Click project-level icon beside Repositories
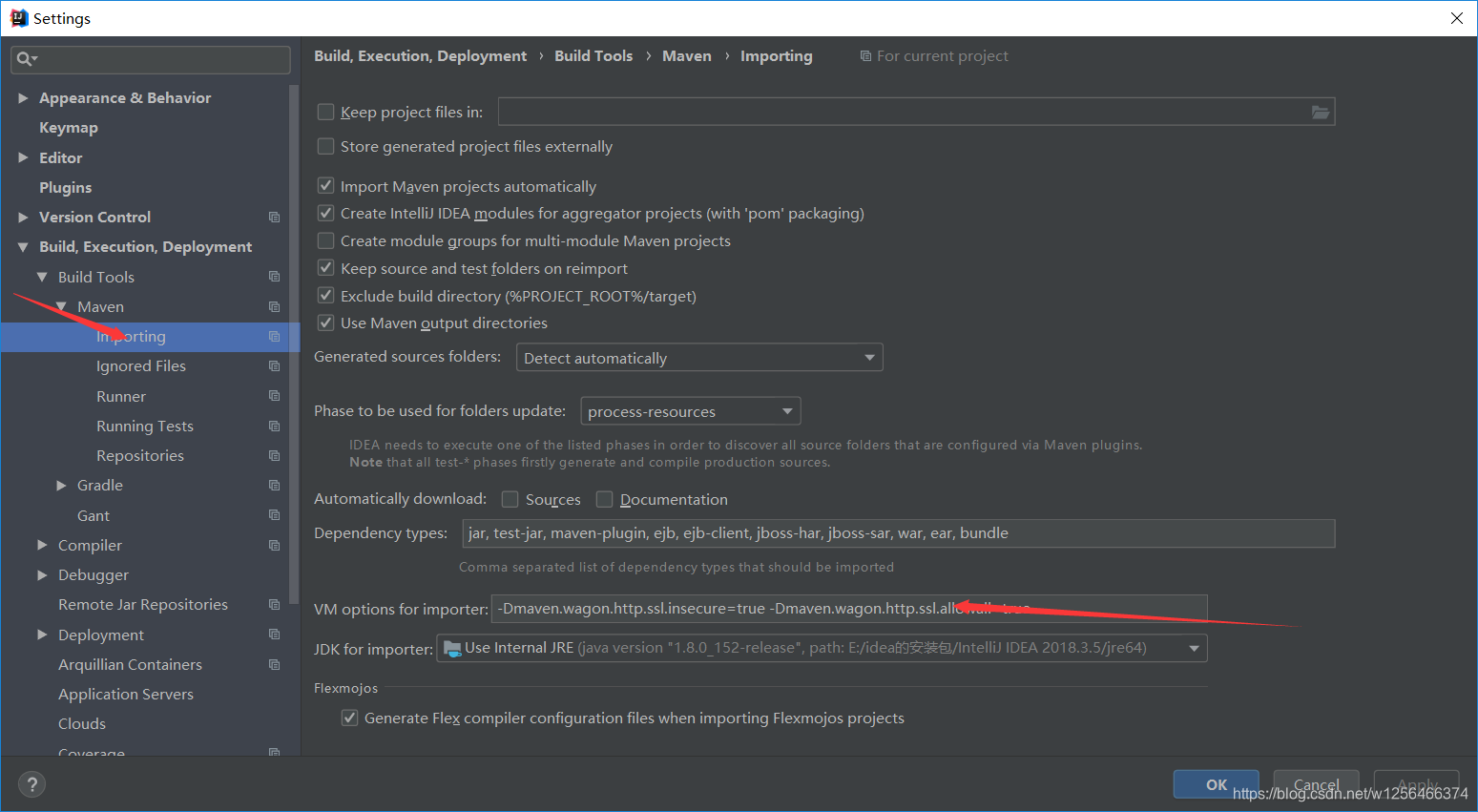The image size is (1478, 812). coord(274,455)
